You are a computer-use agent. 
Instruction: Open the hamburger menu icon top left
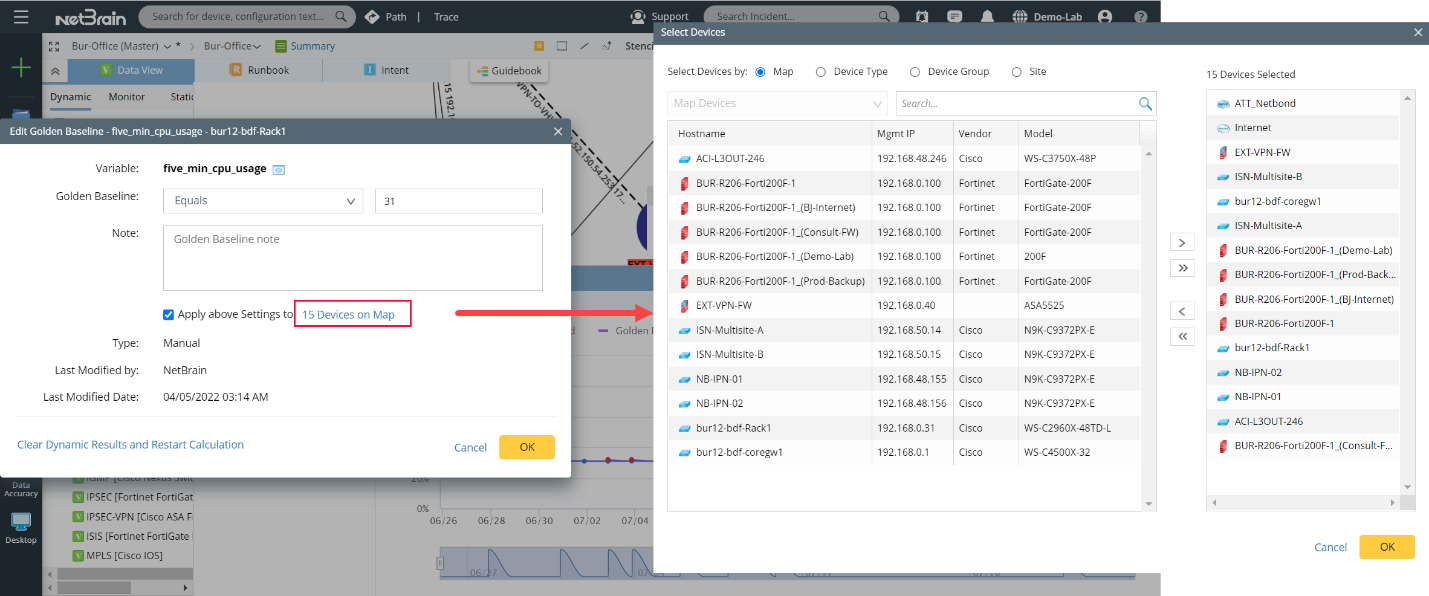point(21,15)
